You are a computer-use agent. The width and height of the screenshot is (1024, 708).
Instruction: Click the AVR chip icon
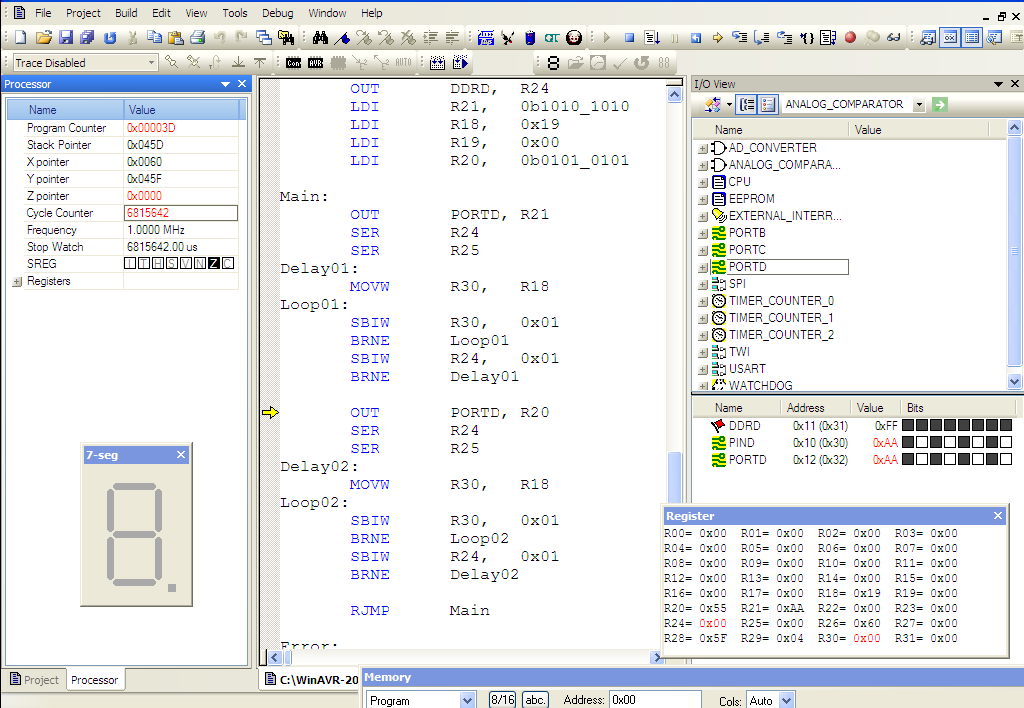click(x=316, y=63)
